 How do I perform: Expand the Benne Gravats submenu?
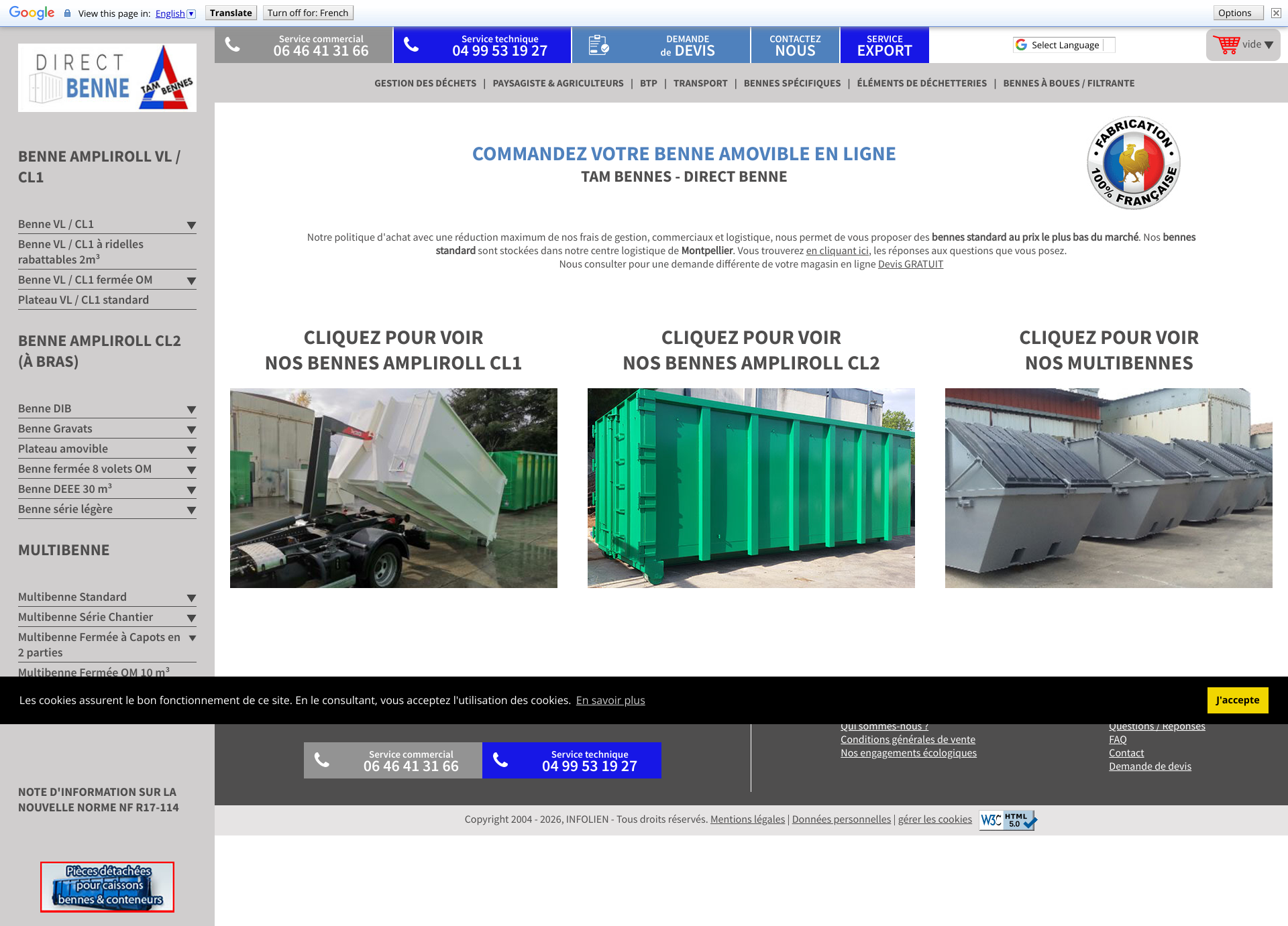[191, 430]
